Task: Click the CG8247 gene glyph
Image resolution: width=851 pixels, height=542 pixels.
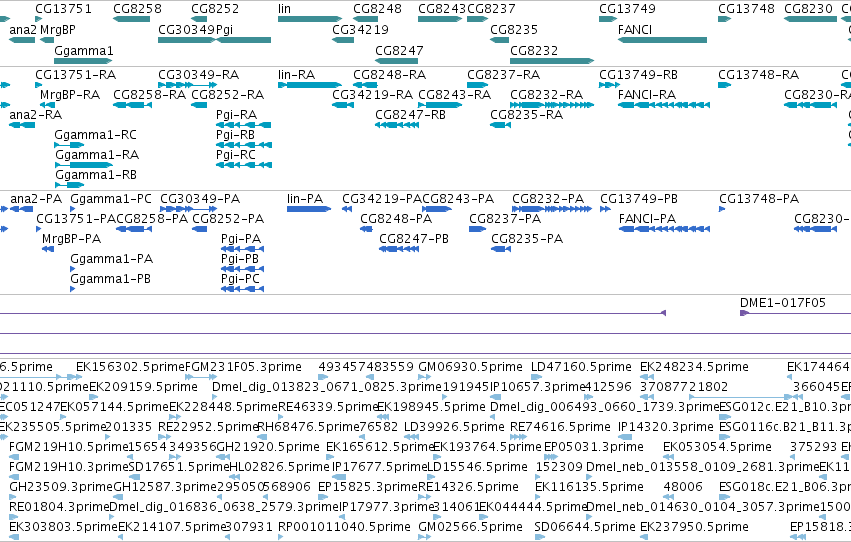Action: coord(396,61)
